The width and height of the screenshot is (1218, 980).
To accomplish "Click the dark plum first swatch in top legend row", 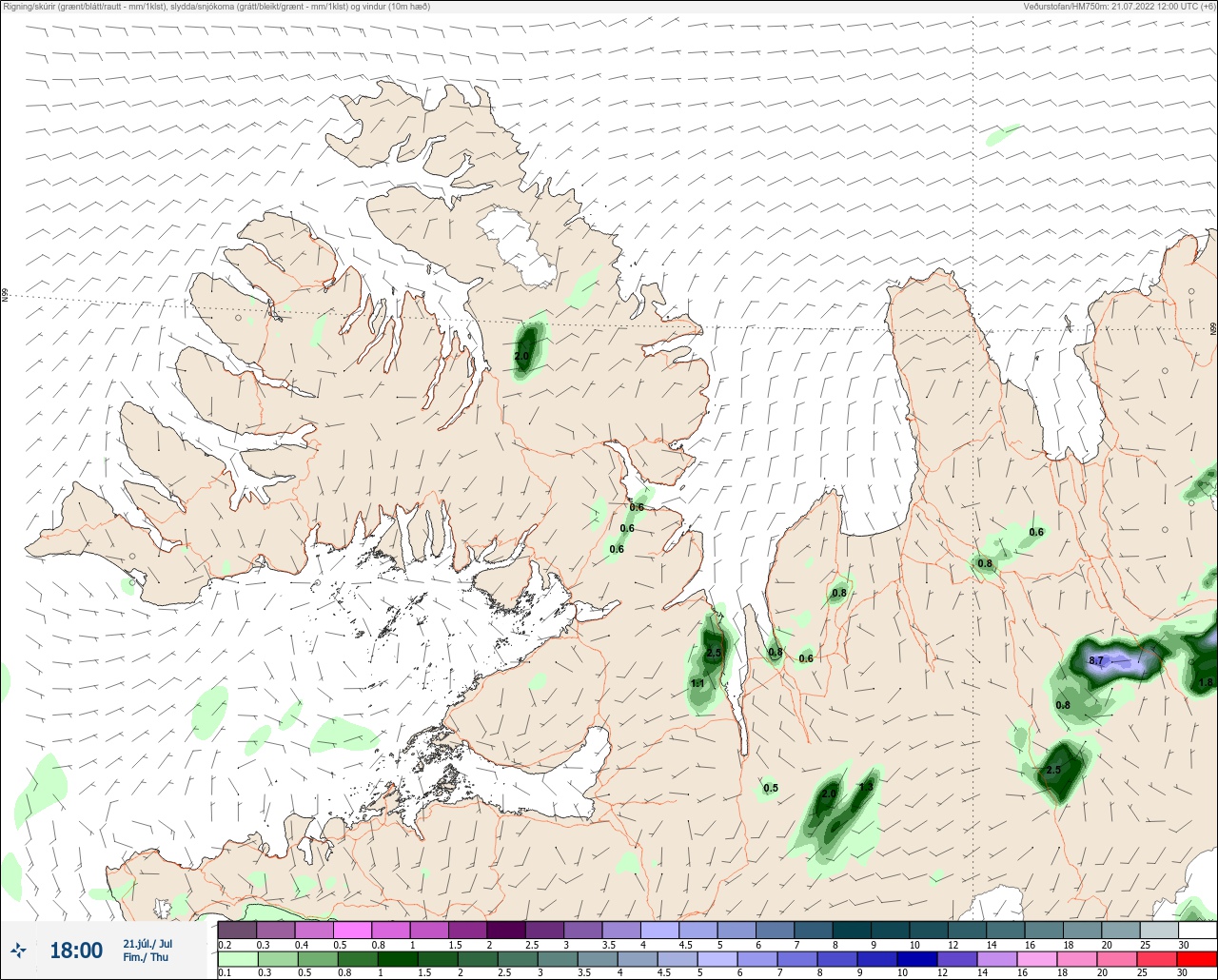I will pos(237,930).
